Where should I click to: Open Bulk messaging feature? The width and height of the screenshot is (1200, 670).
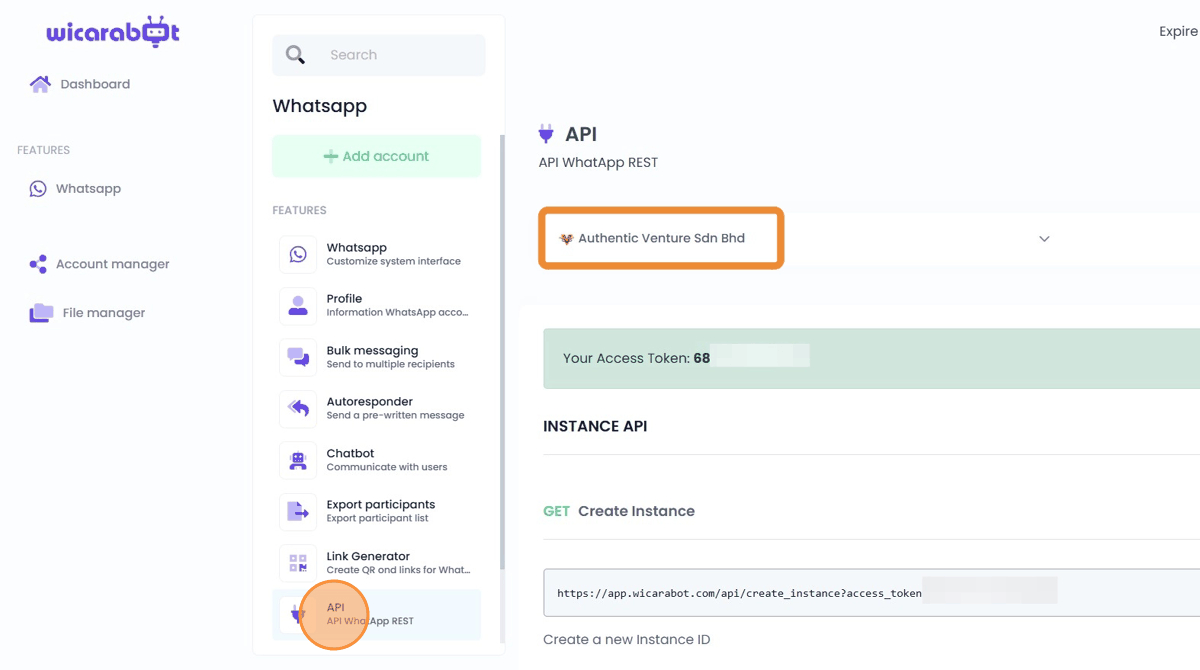tap(376, 357)
